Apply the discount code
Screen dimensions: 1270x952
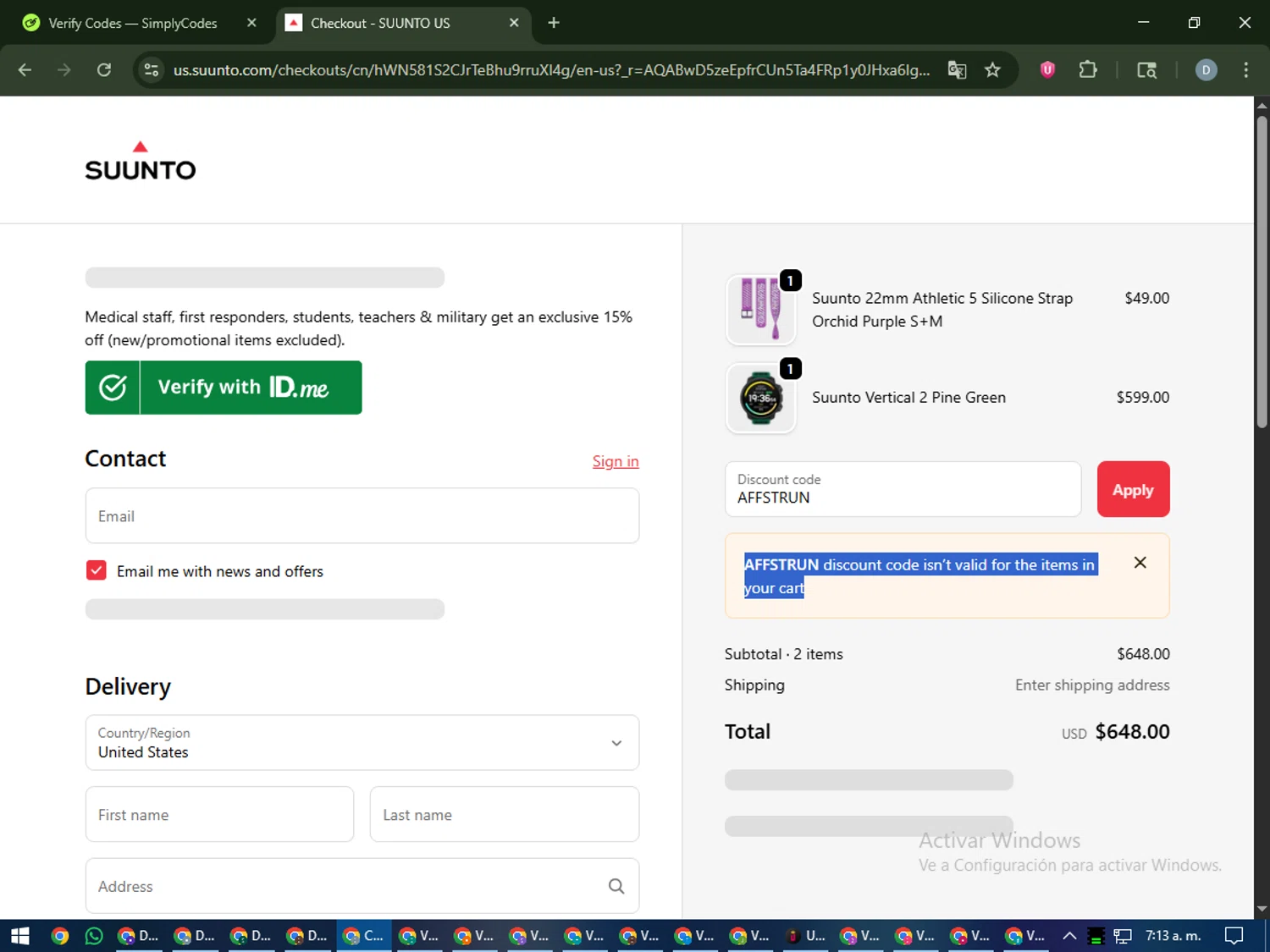pyautogui.click(x=1133, y=489)
